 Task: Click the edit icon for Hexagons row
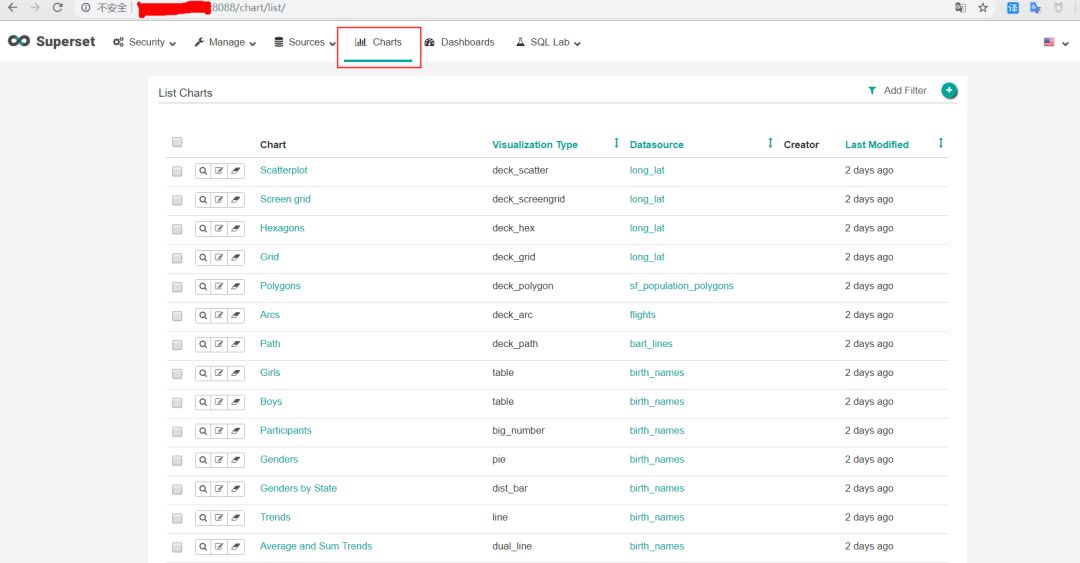[219, 229]
